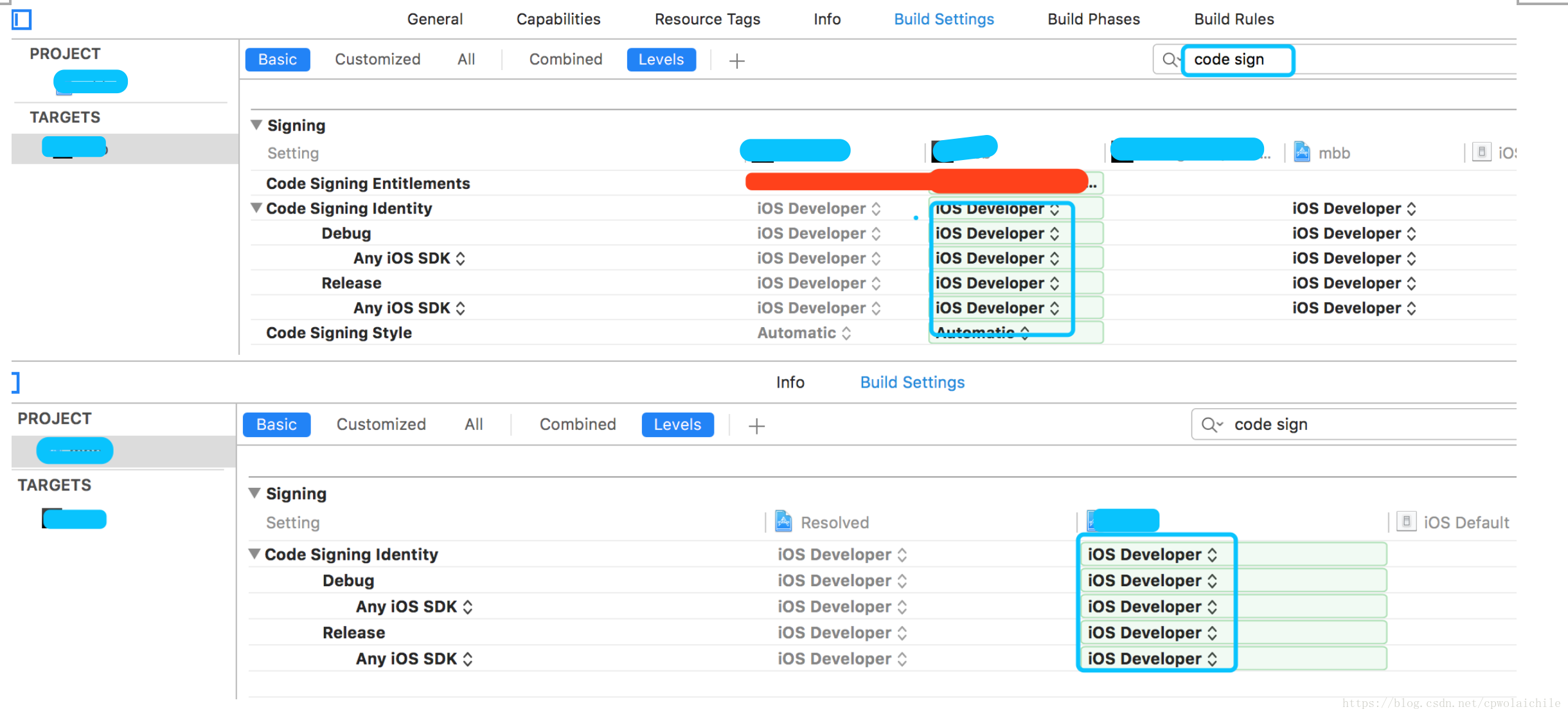Click the General tab
Viewport: 1568px width, 716px height.
434,19
